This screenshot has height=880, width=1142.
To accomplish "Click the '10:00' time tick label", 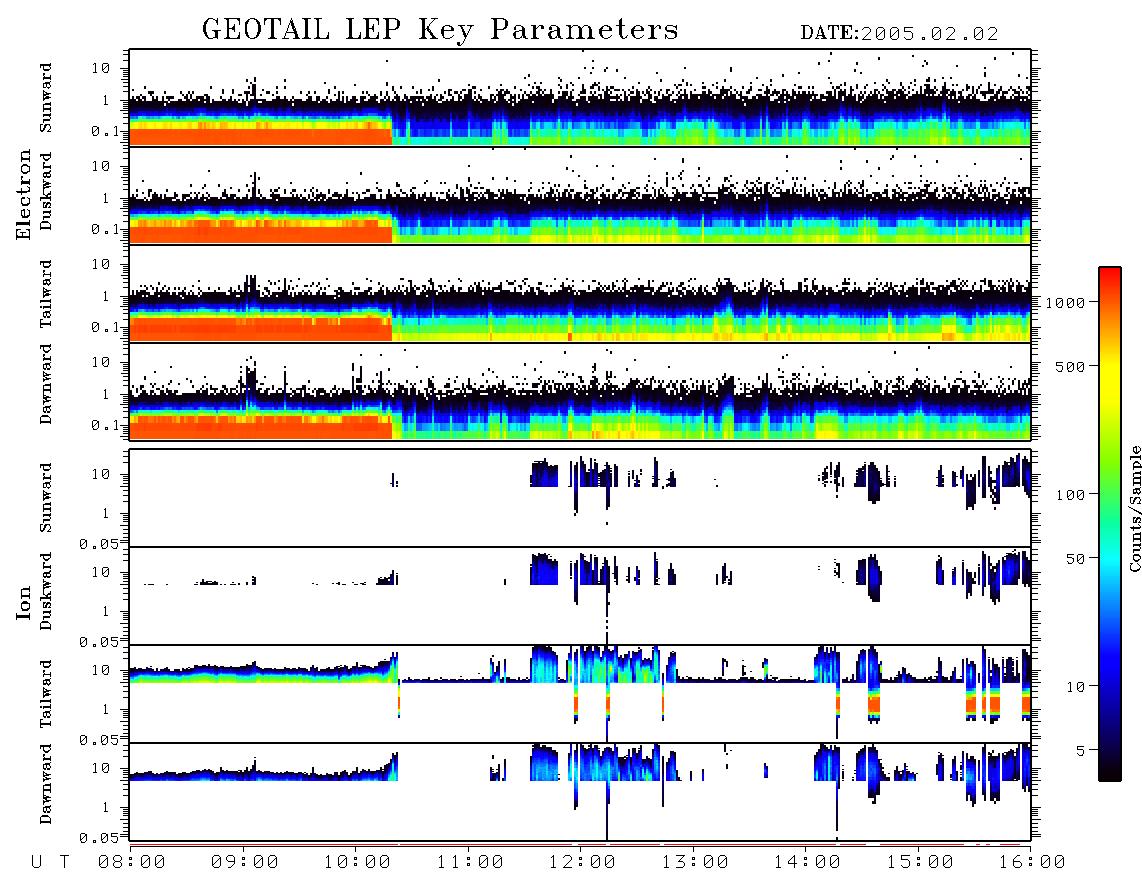I will coord(357,862).
